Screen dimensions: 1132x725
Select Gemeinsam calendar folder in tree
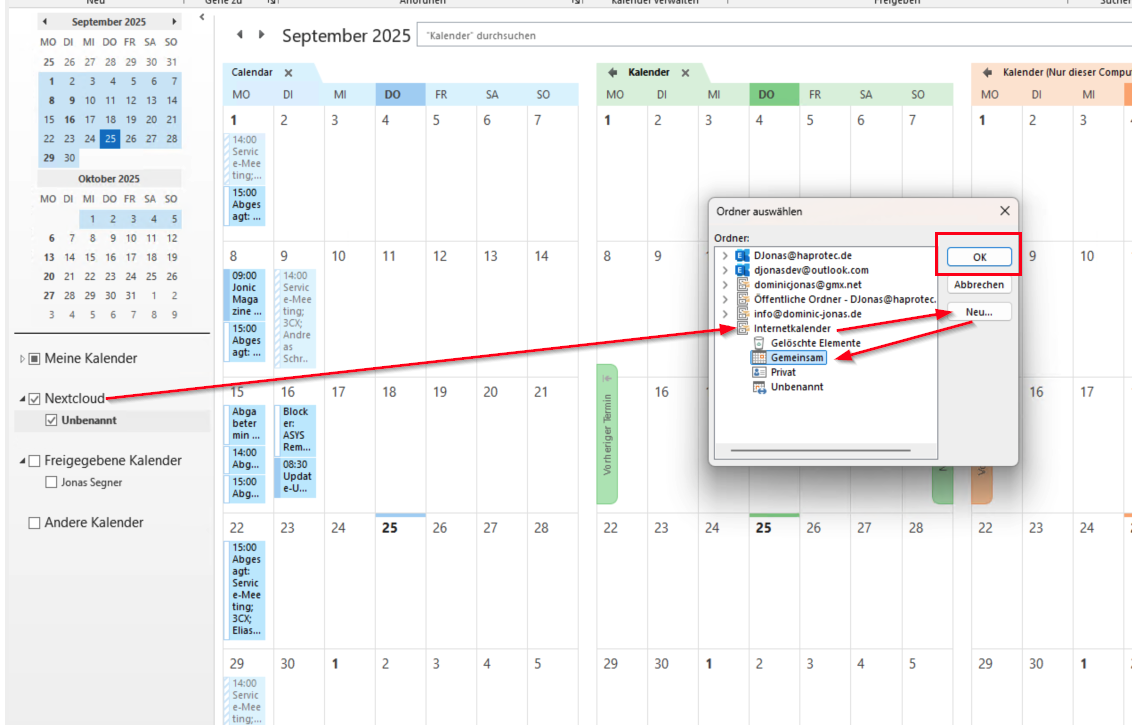(797, 358)
